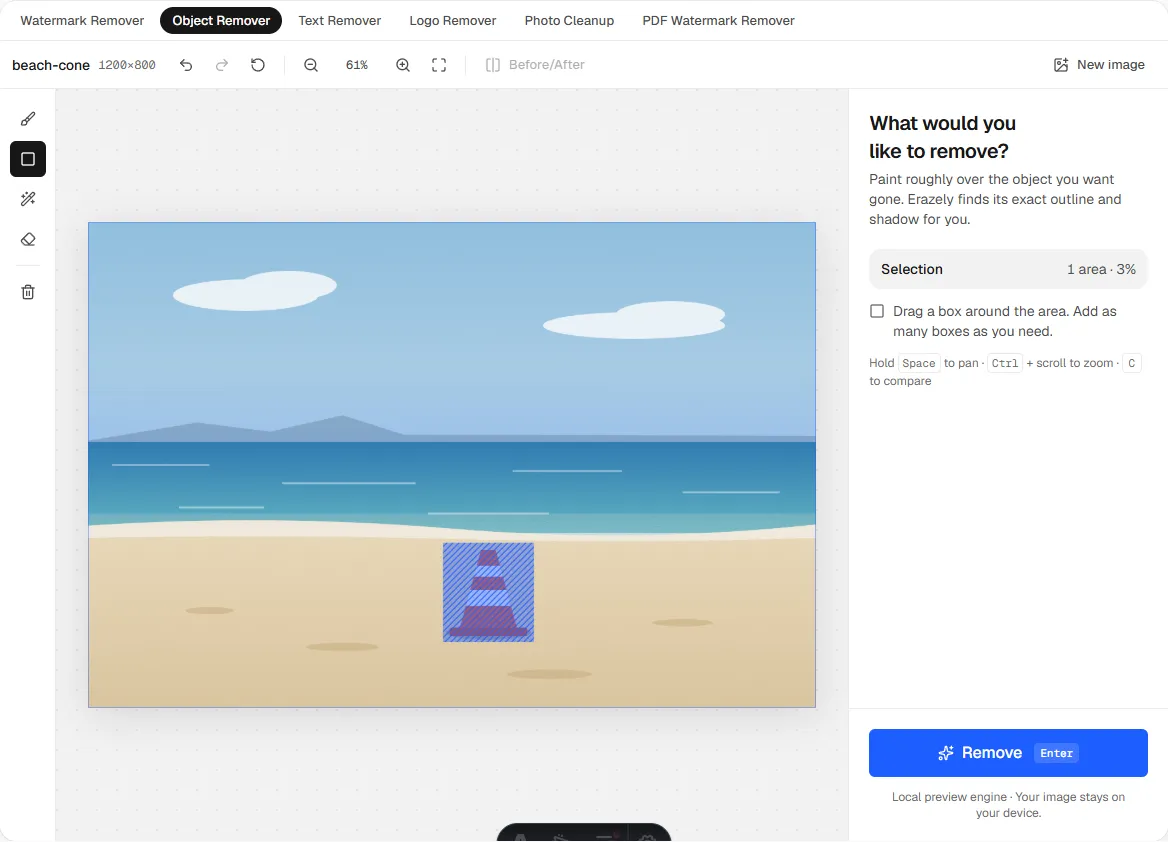Click the blue Remove button

point(1008,753)
